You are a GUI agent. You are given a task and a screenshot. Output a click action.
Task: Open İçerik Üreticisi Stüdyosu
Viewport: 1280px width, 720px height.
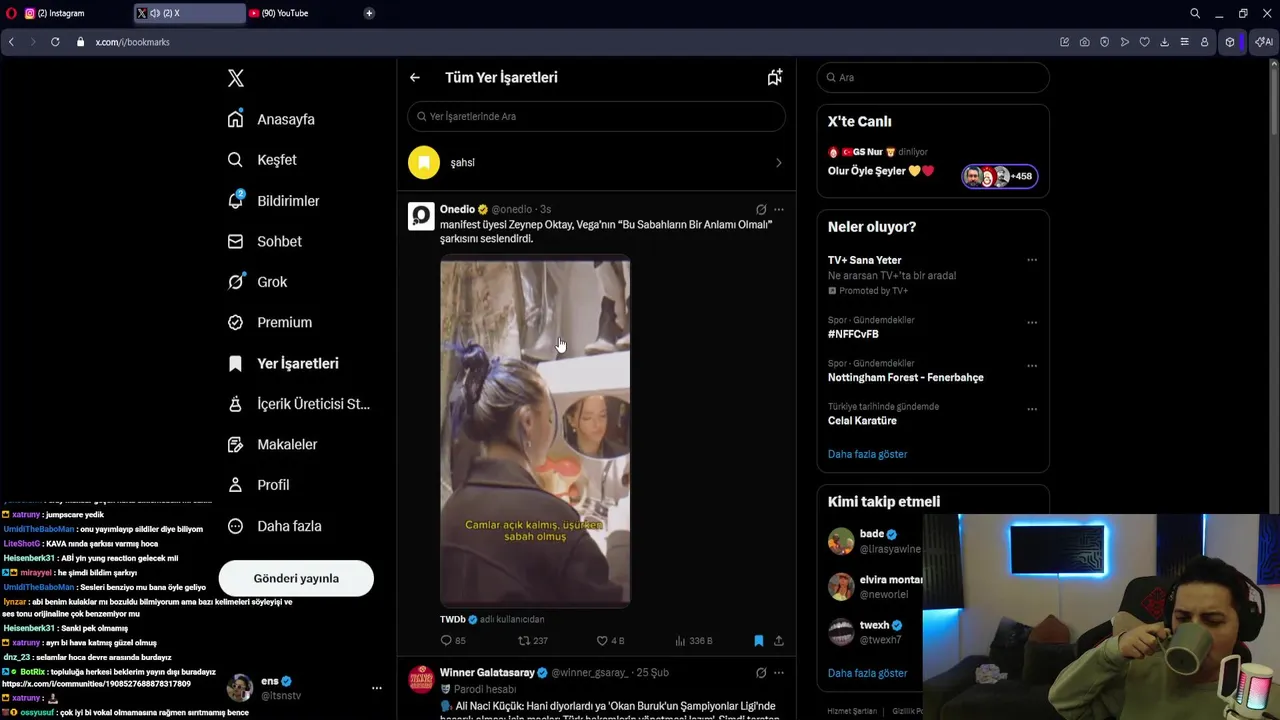[298, 404]
